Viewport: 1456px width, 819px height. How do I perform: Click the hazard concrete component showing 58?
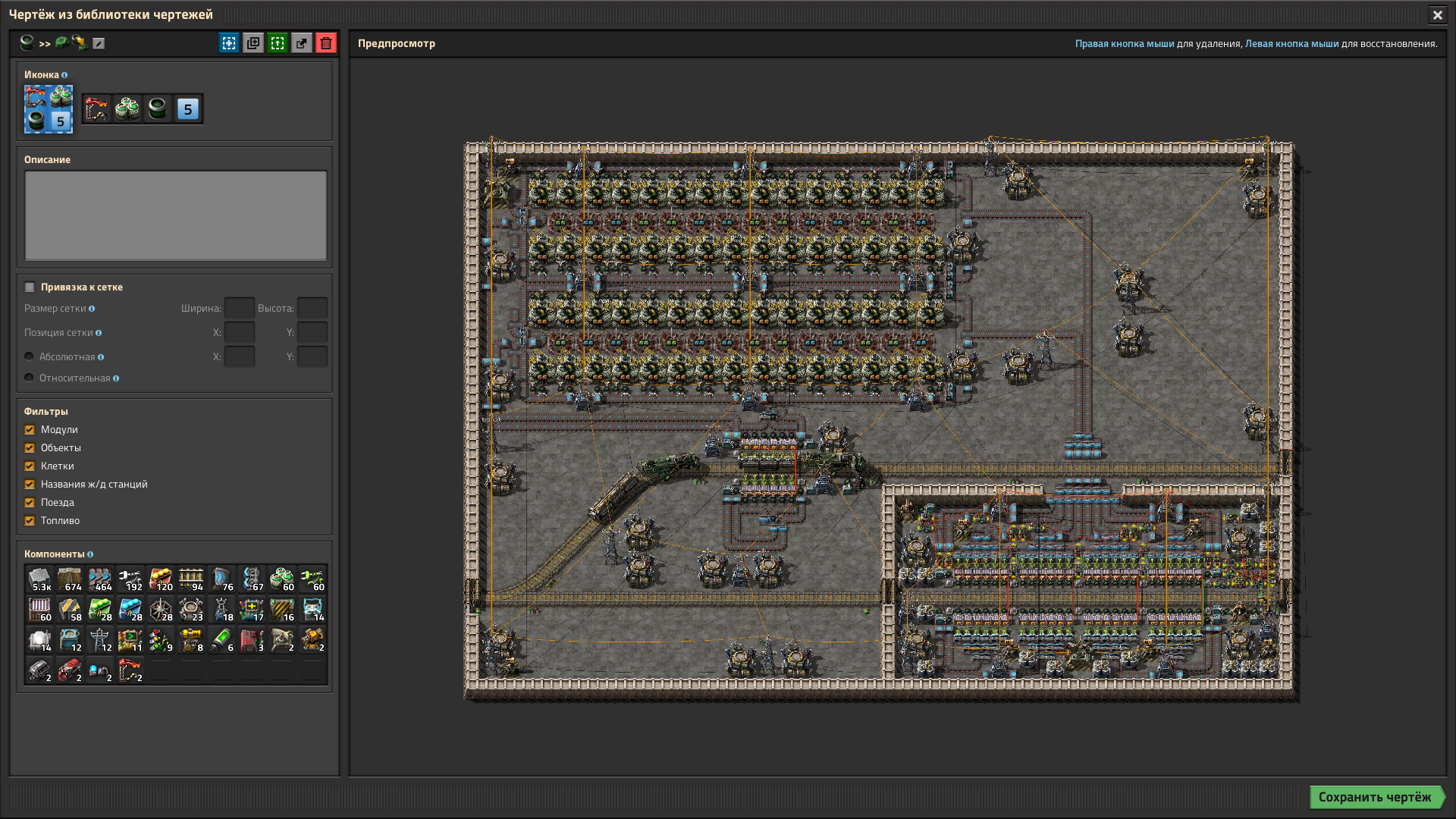tap(70, 610)
